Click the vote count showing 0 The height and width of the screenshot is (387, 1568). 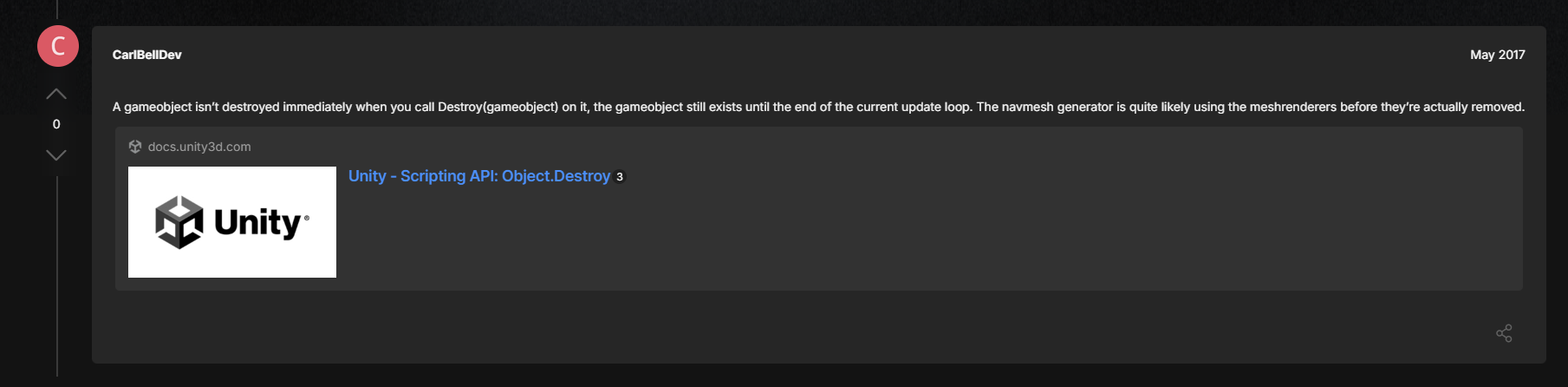click(x=56, y=124)
